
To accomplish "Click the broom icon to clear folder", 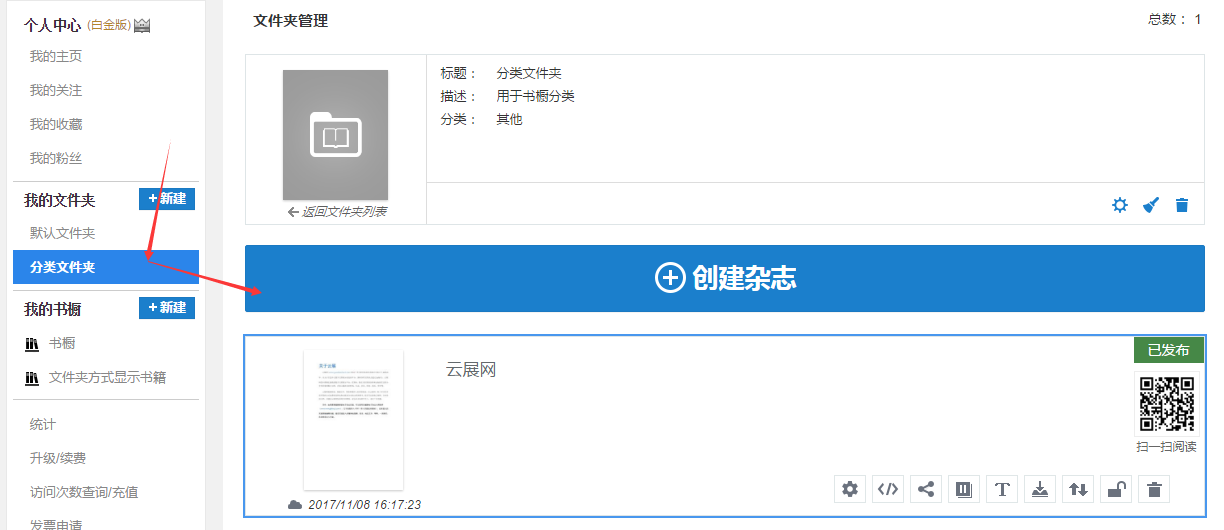I will (x=1151, y=205).
